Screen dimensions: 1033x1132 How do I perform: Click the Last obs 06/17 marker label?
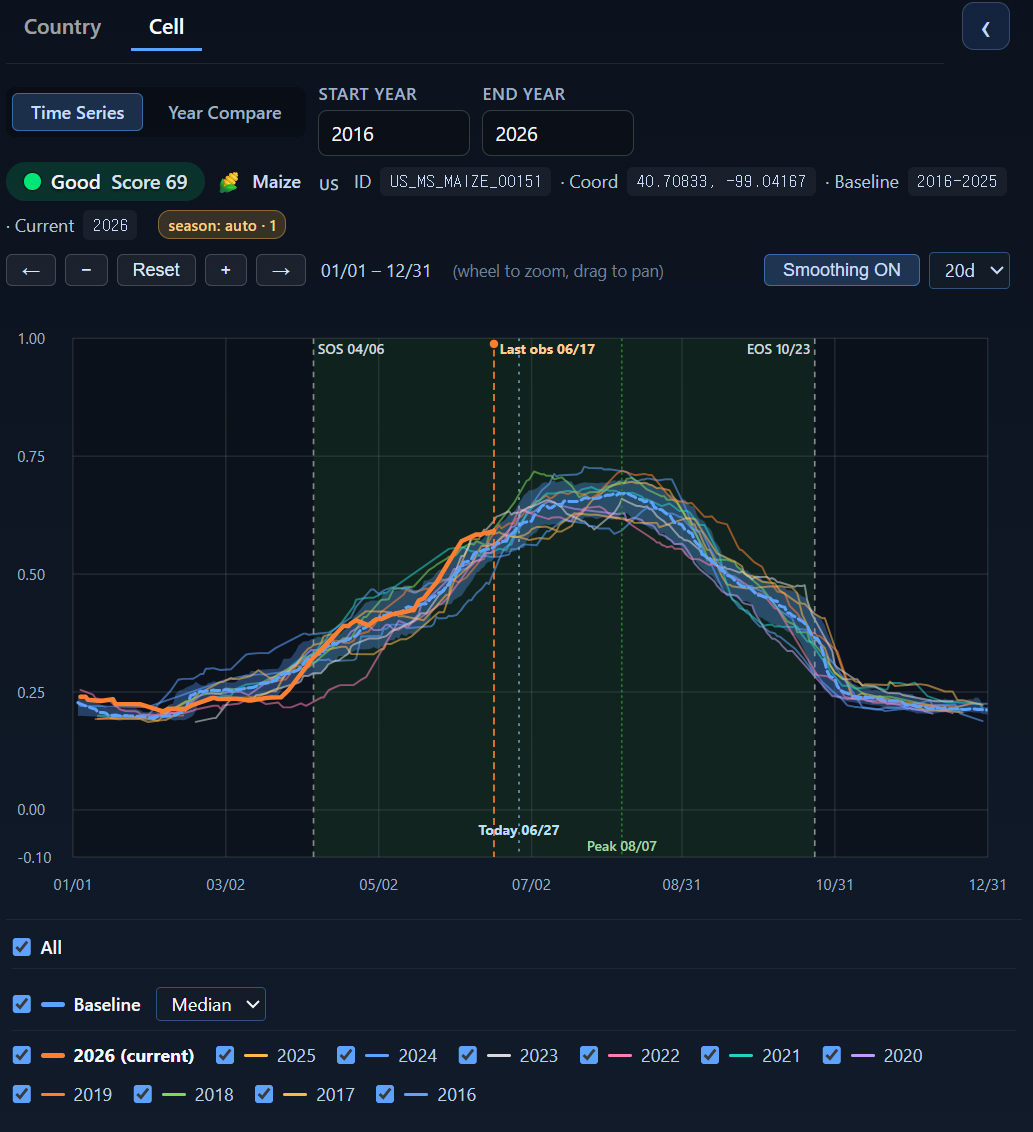547,349
